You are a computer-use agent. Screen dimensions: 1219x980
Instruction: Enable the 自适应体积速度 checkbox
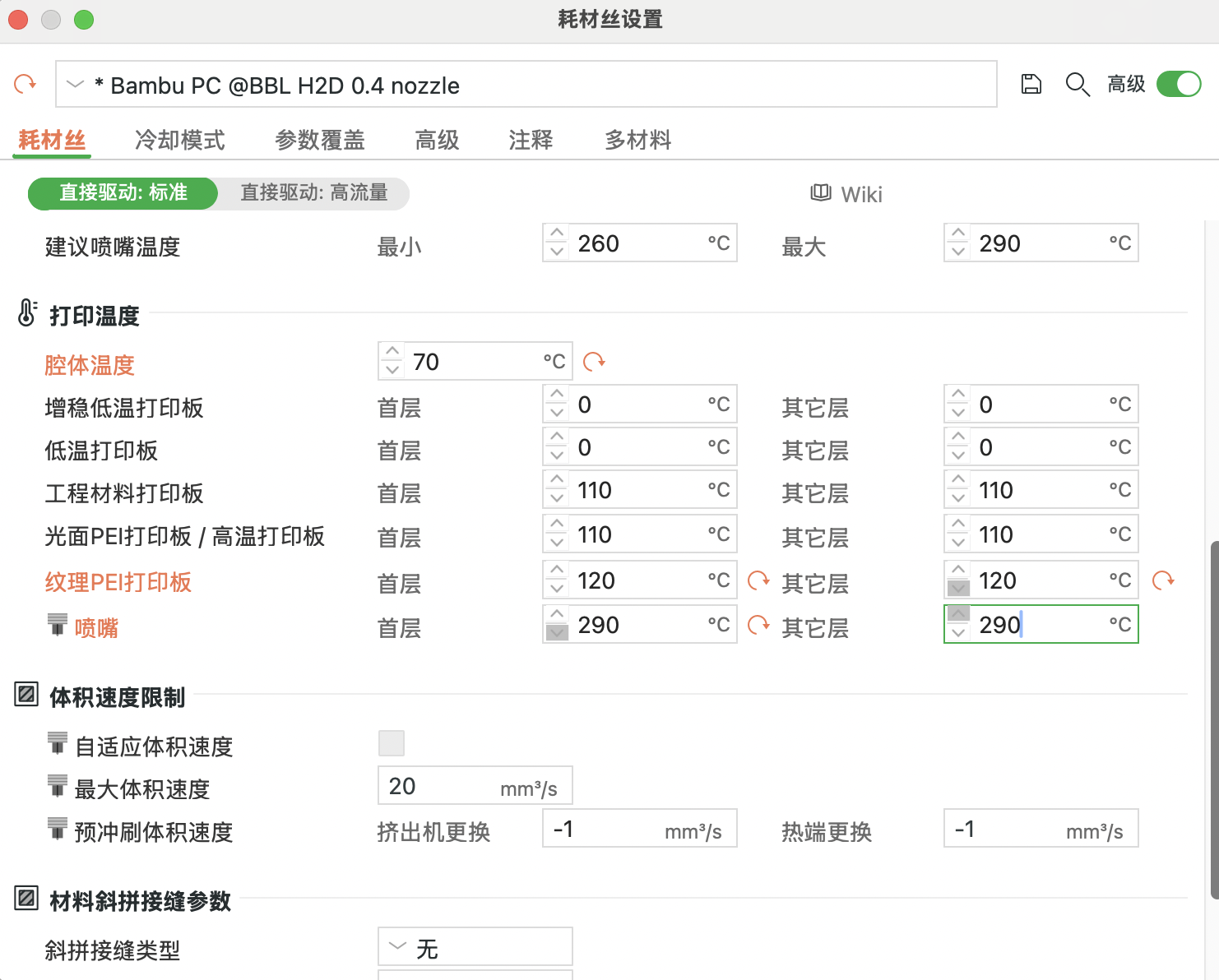[x=392, y=743]
